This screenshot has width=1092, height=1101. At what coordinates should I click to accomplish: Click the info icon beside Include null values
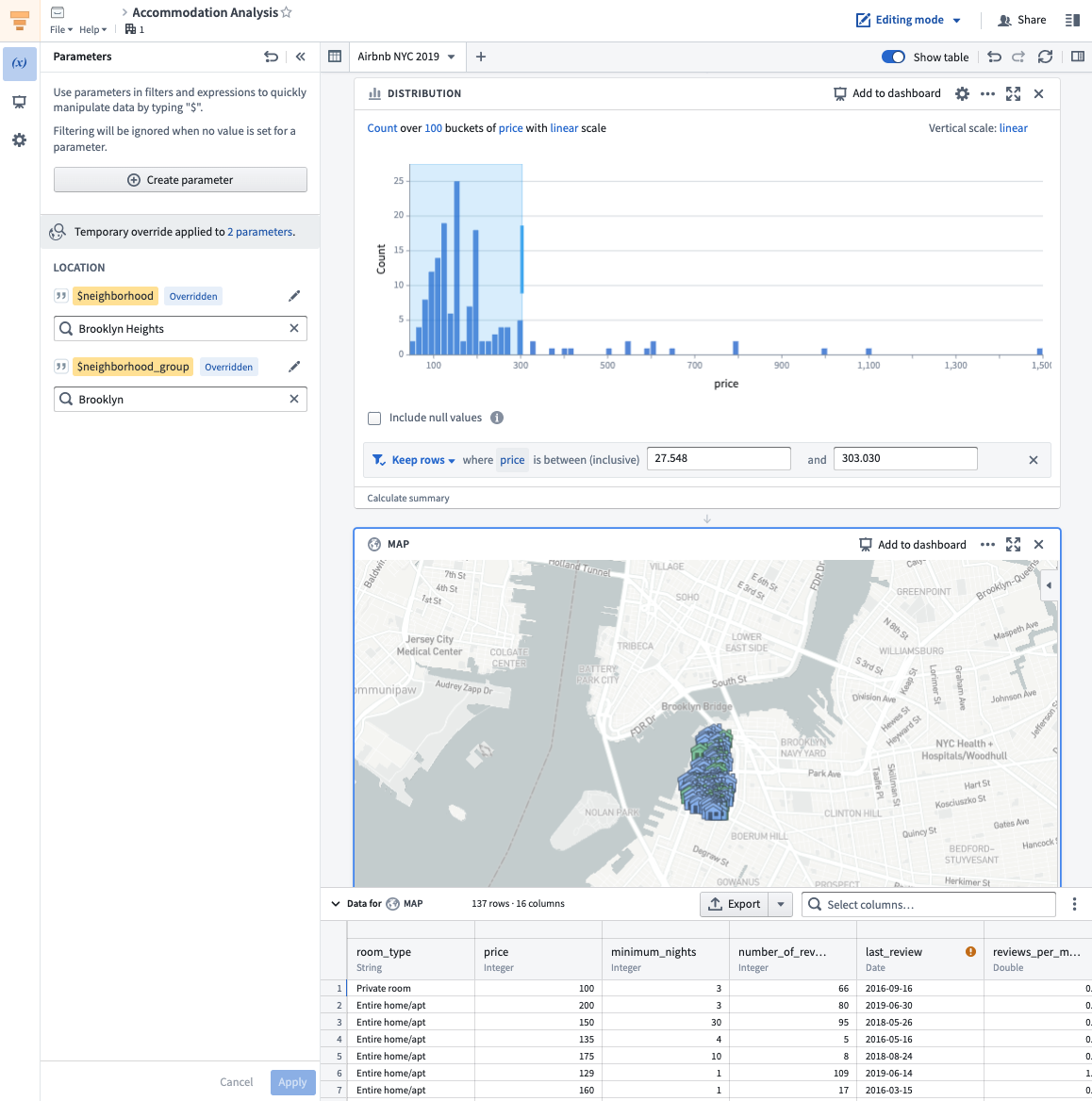coord(497,418)
